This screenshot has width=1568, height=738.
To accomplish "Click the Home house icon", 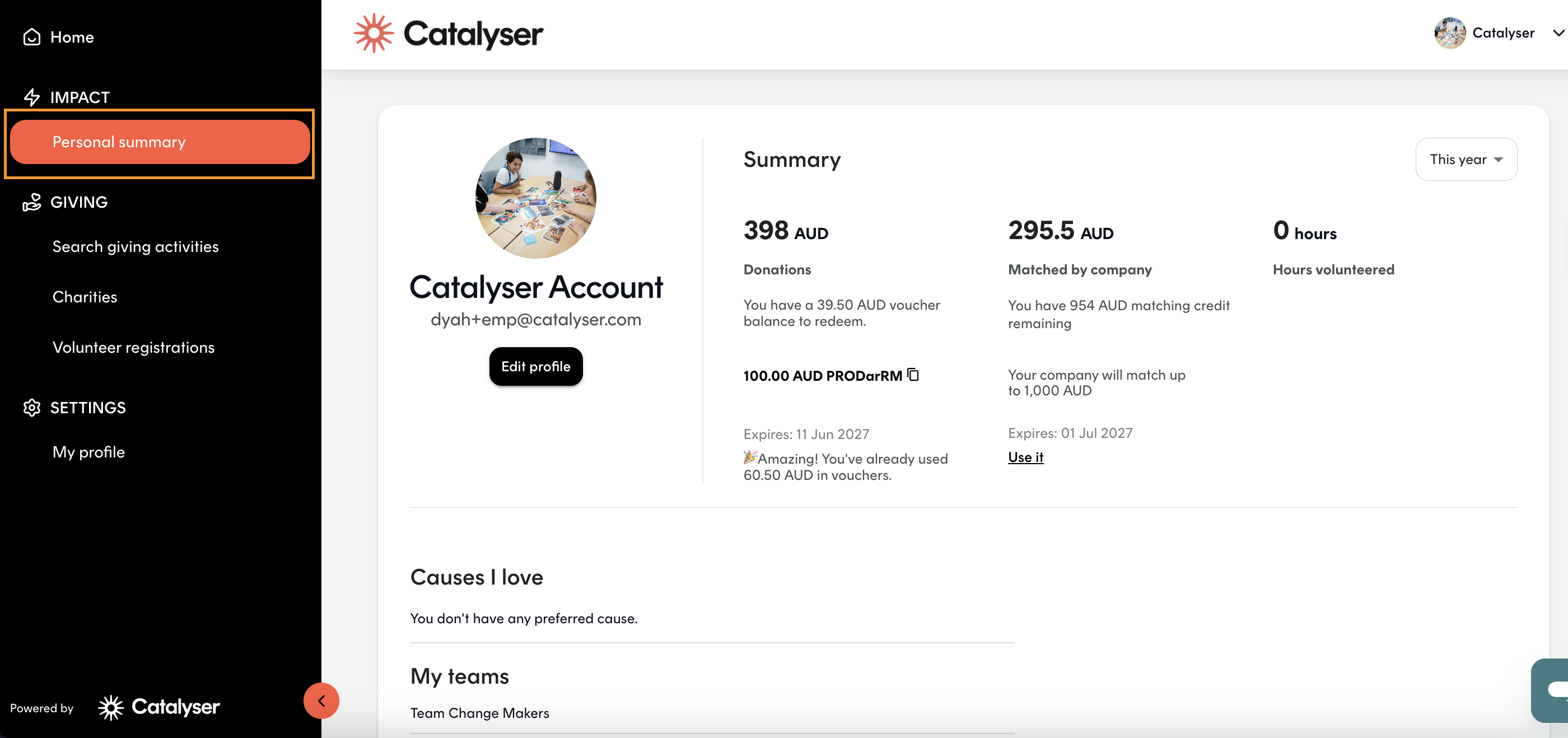I will (32, 37).
